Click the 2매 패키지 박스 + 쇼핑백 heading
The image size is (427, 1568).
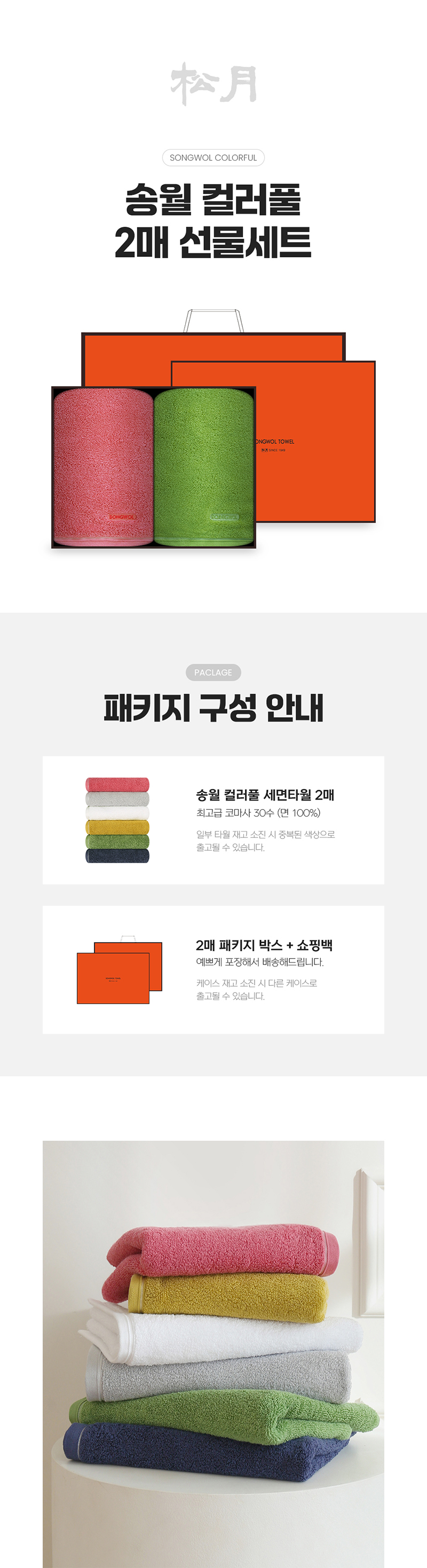pyautogui.click(x=264, y=945)
